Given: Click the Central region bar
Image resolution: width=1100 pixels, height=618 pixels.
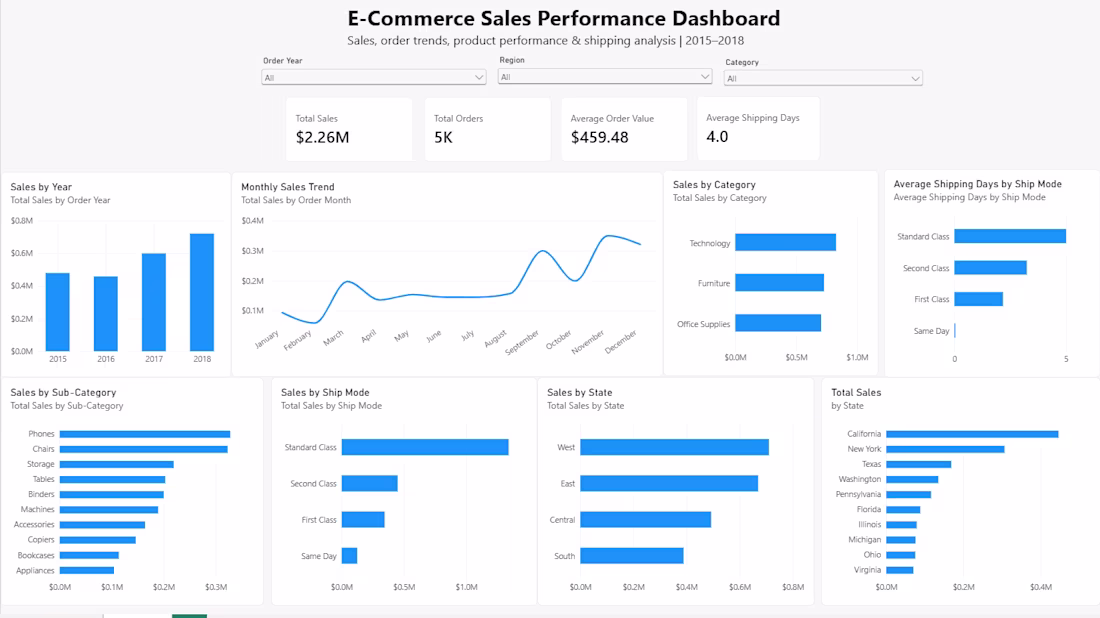Looking at the screenshot, I should coord(645,520).
